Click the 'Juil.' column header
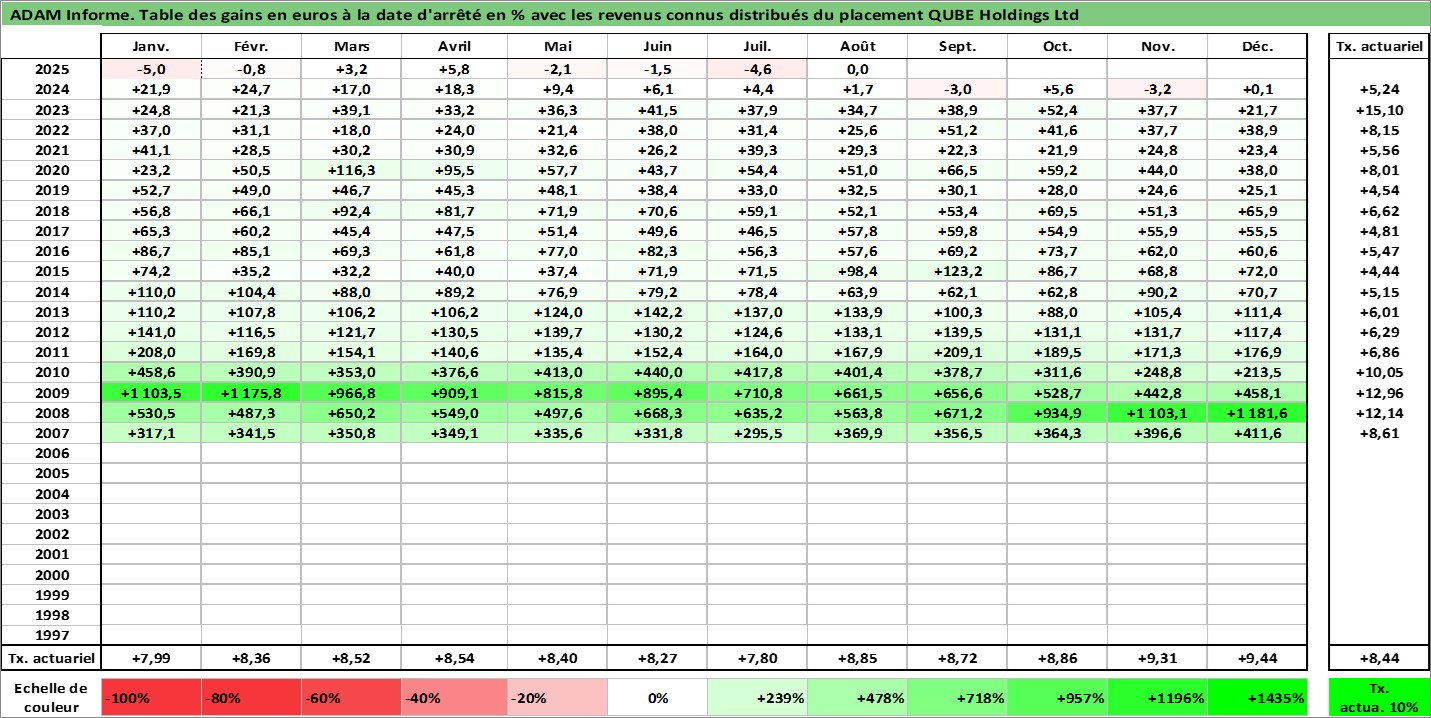Screen dimensions: 1431x718 757,46
